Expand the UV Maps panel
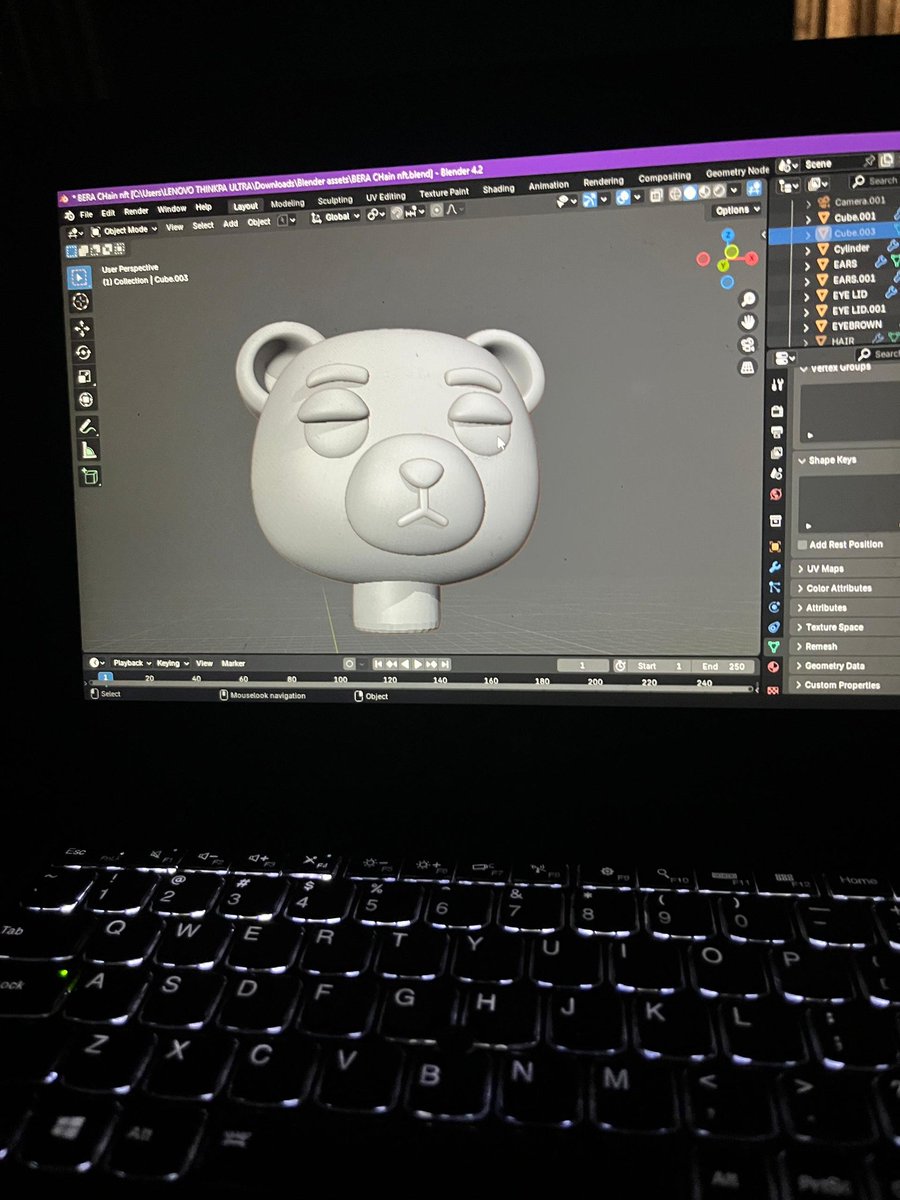 coord(845,569)
